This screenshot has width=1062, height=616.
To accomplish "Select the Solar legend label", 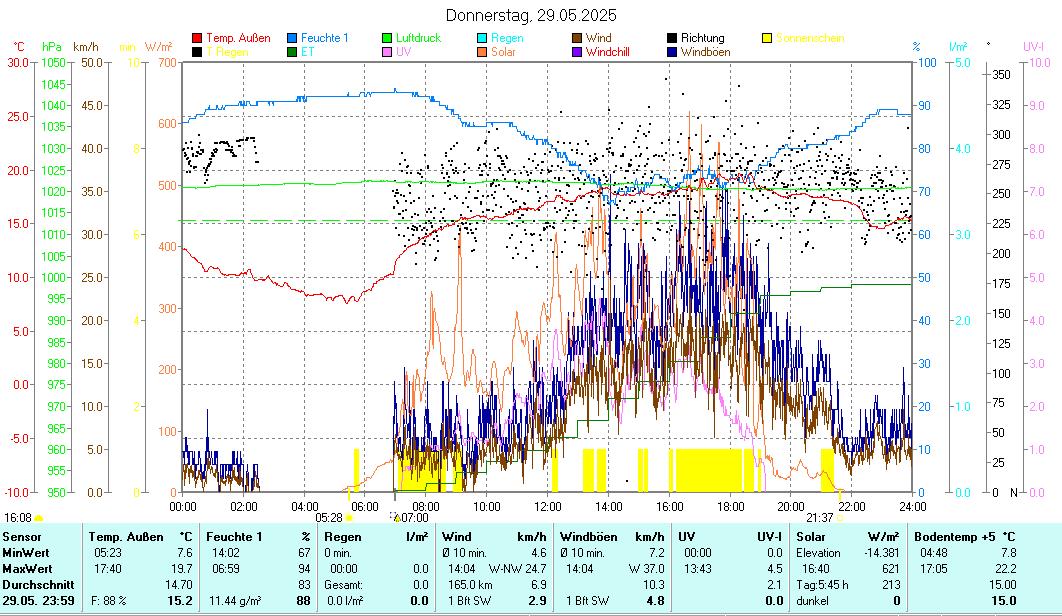I will point(504,52).
